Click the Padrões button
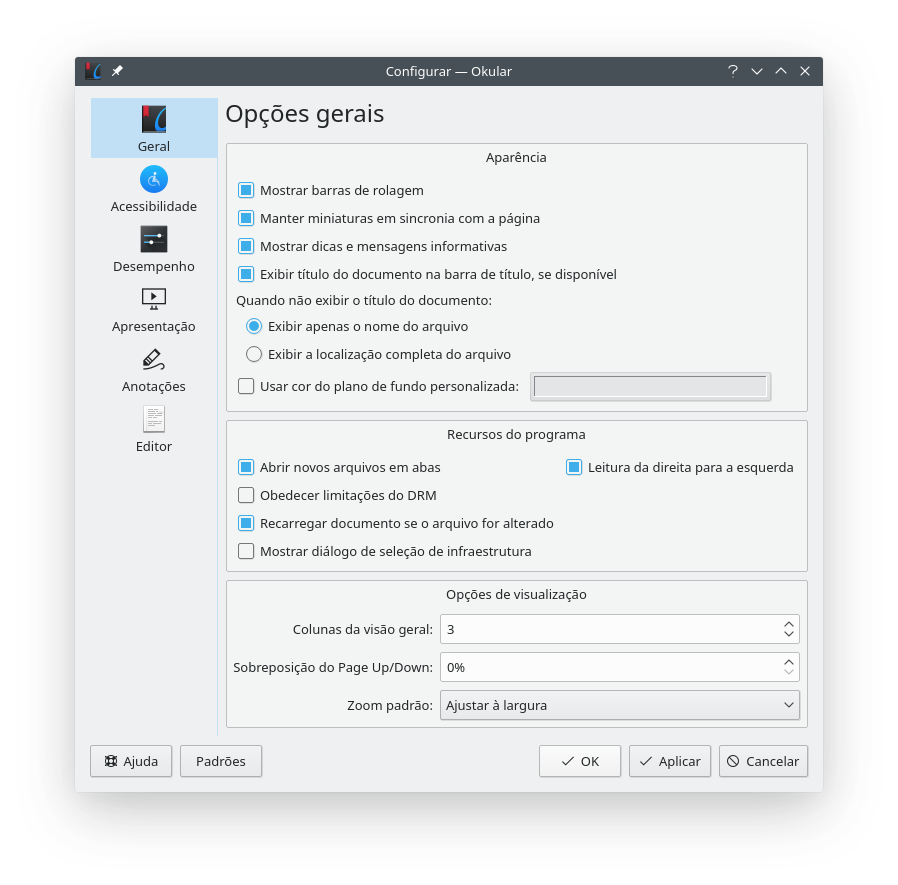The width and height of the screenshot is (898, 885). 220,761
